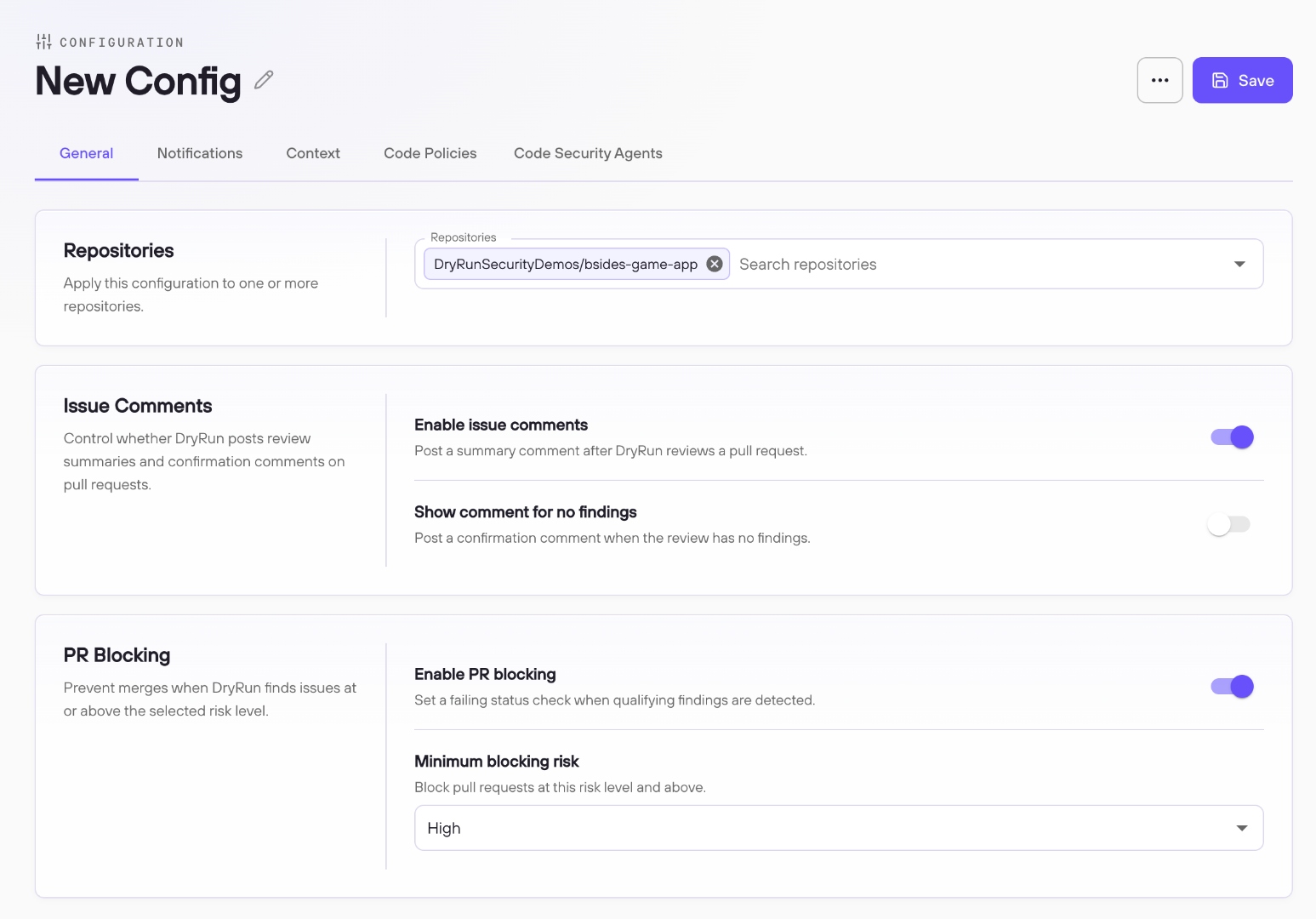Open the three-dots more options menu
The height and width of the screenshot is (919, 1316).
point(1159,80)
